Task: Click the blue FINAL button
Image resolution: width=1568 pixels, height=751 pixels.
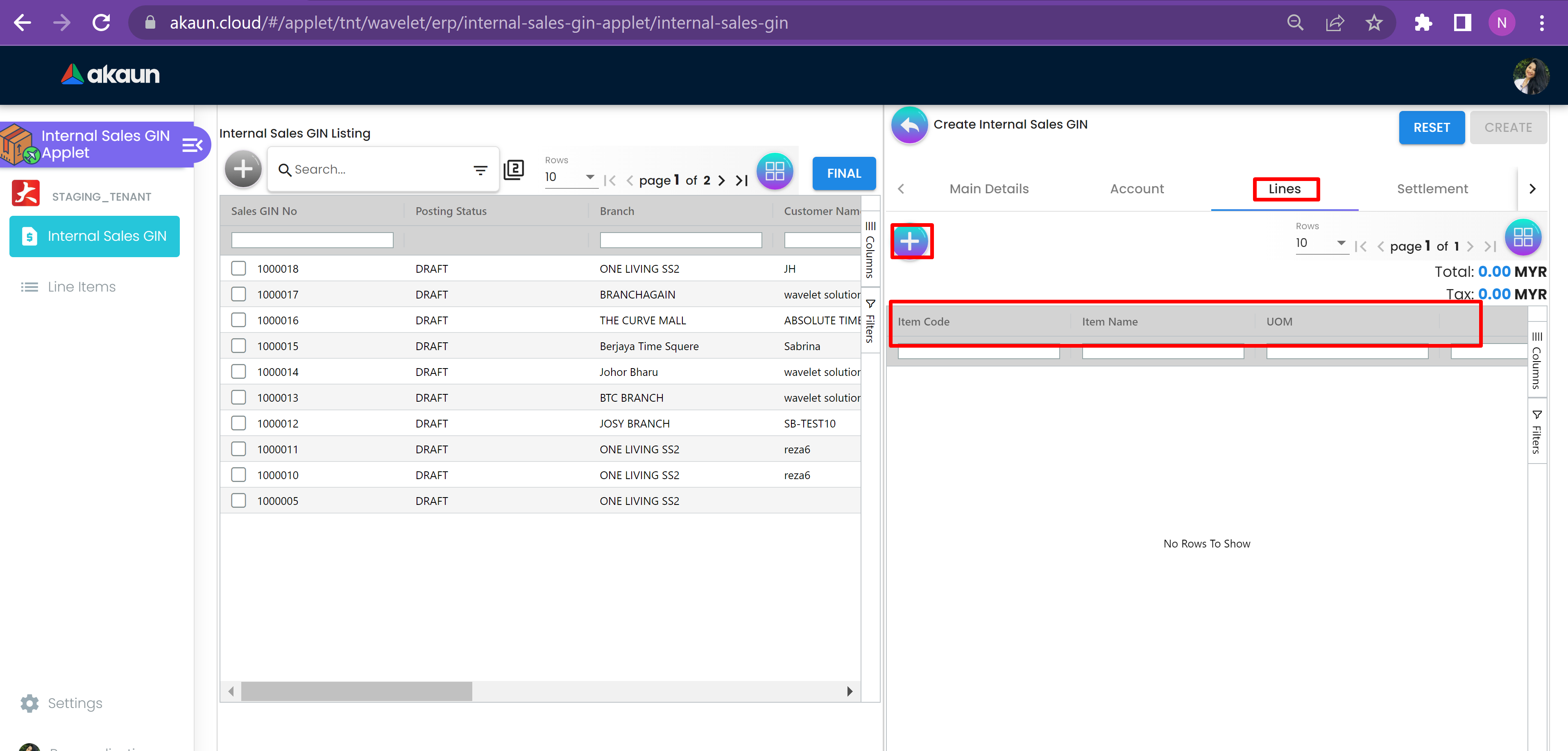Action: tap(844, 174)
